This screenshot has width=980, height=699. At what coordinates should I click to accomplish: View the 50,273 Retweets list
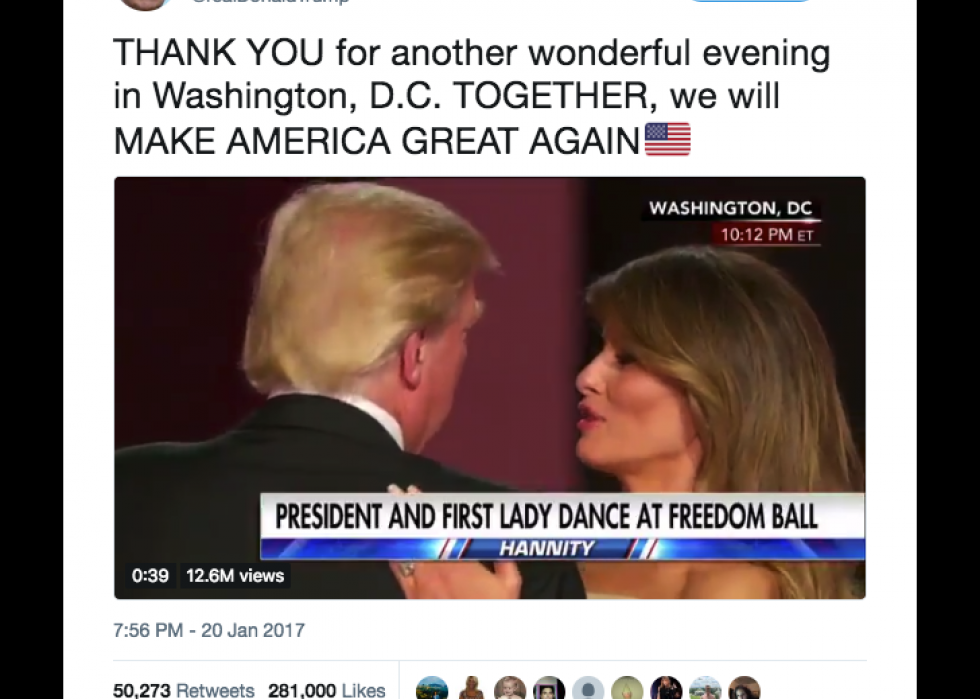tap(184, 690)
